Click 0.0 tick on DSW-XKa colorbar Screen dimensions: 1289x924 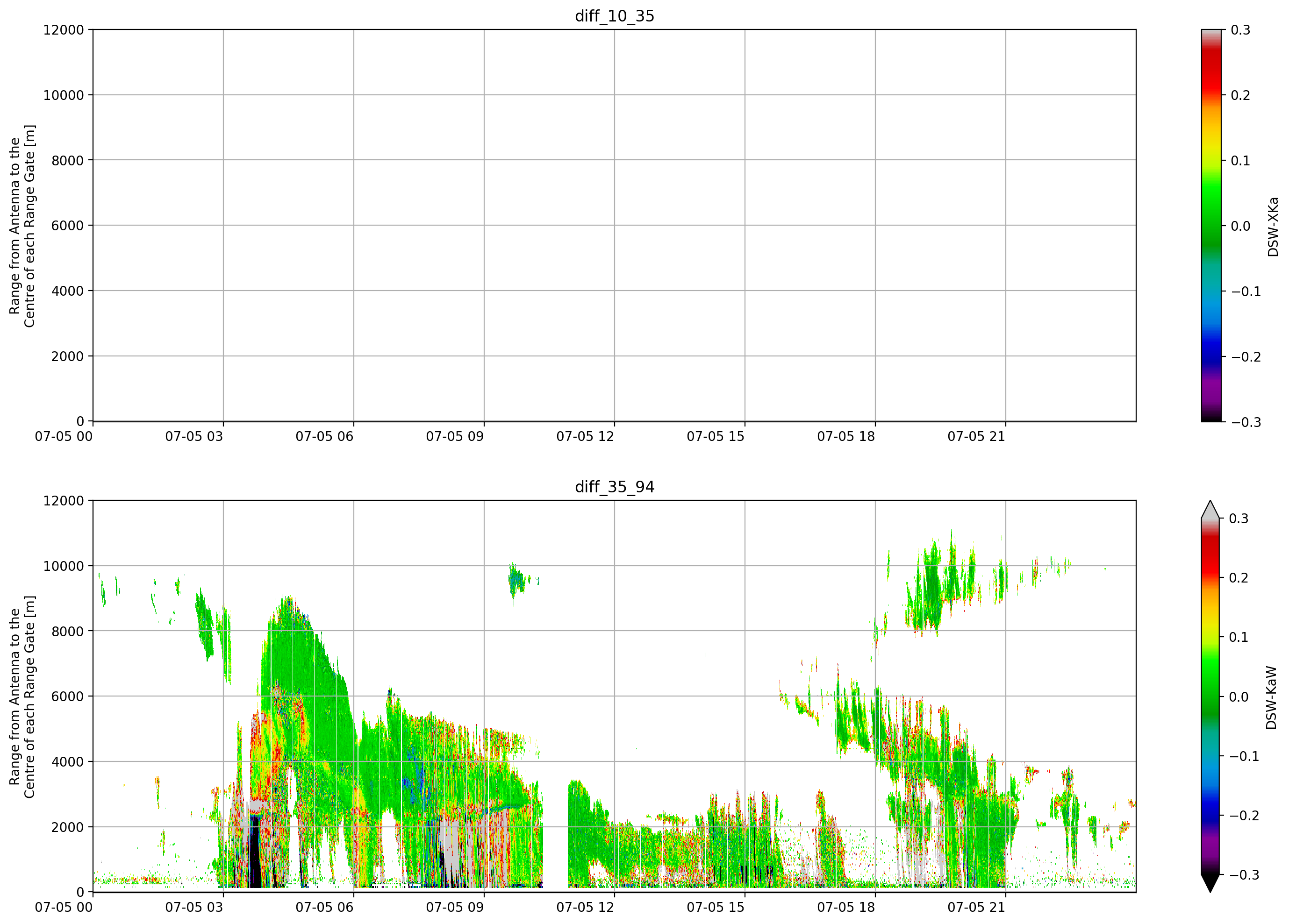[x=1241, y=226]
